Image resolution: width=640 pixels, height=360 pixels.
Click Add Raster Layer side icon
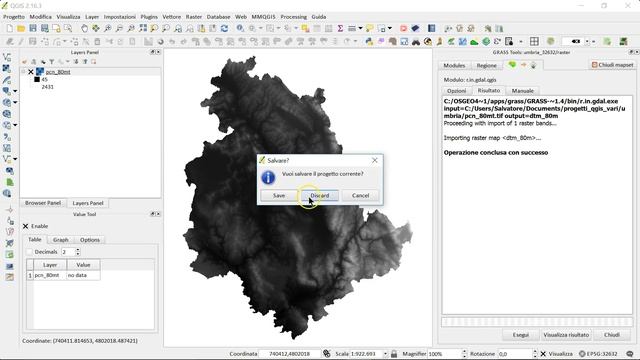[7, 69]
